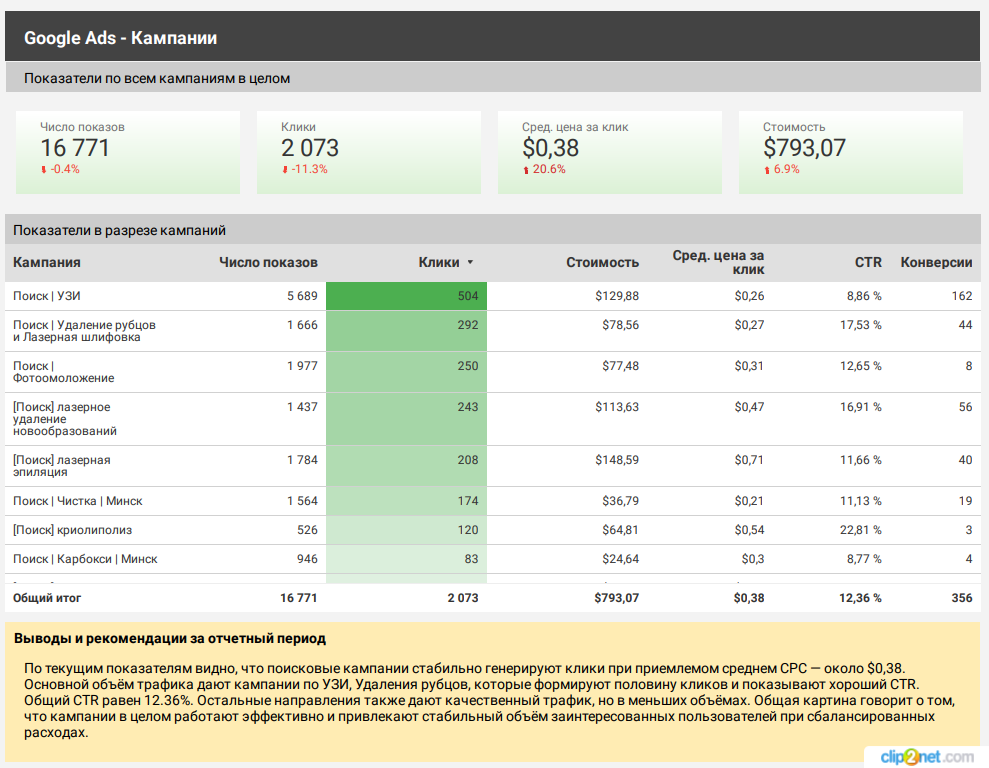Click the red down arrow beside -0.4%
The image size is (989, 768).
[x=44, y=170]
